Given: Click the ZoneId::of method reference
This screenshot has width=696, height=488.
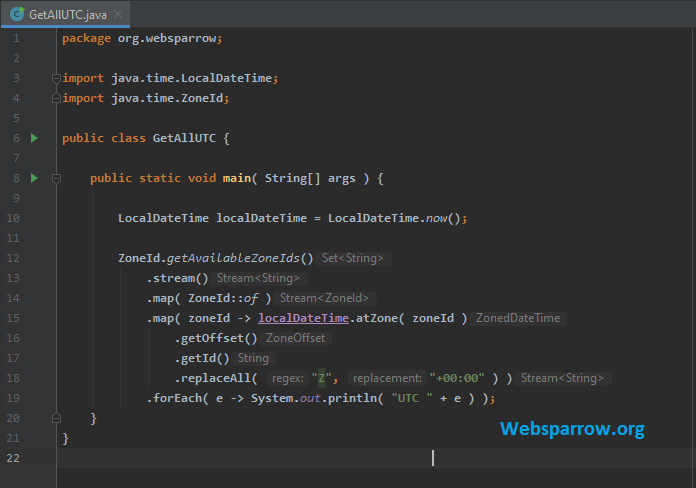Looking at the screenshot, I should [x=223, y=298].
